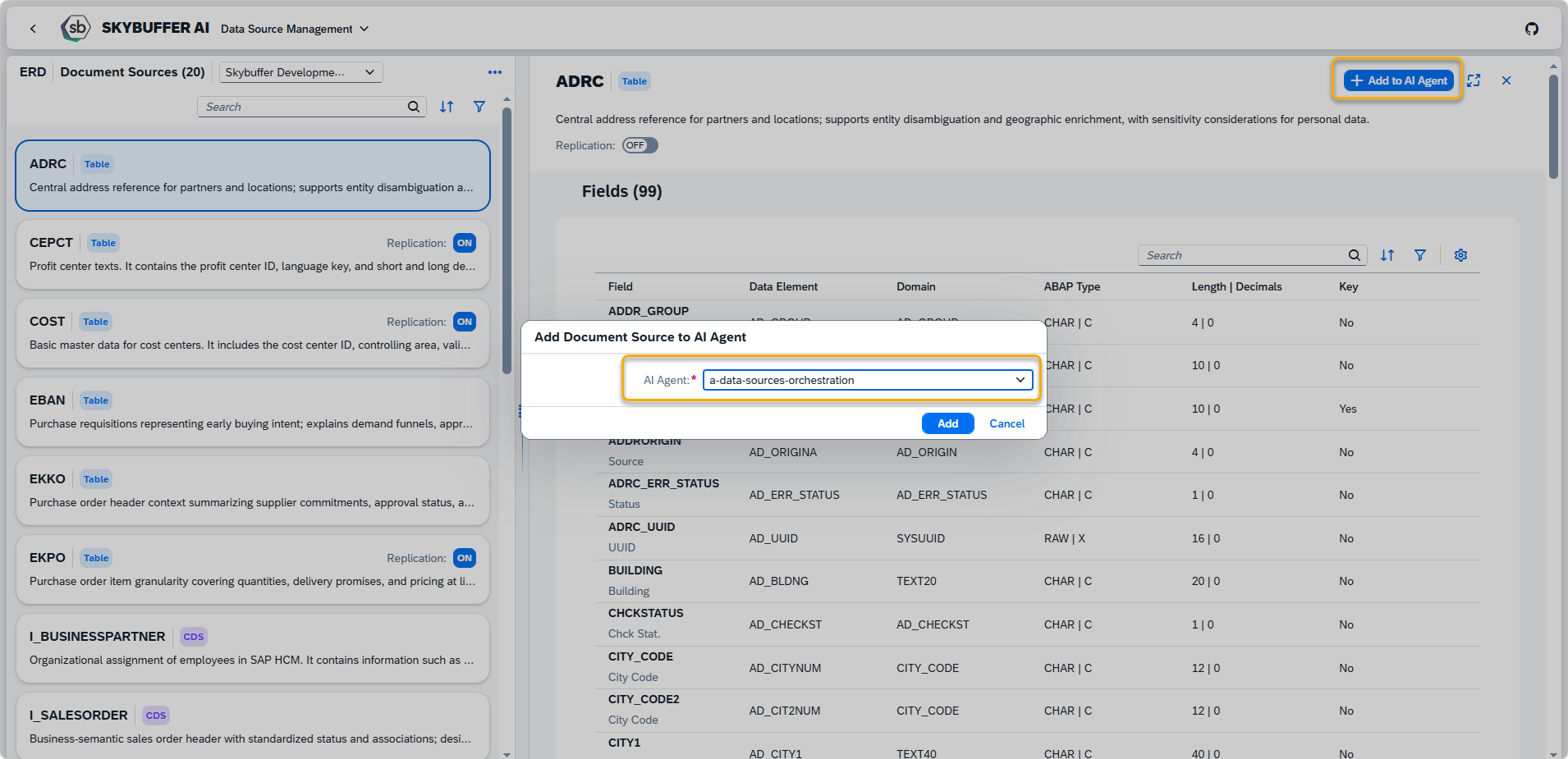Expand the Skybuffer Development system dropdown

[300, 72]
